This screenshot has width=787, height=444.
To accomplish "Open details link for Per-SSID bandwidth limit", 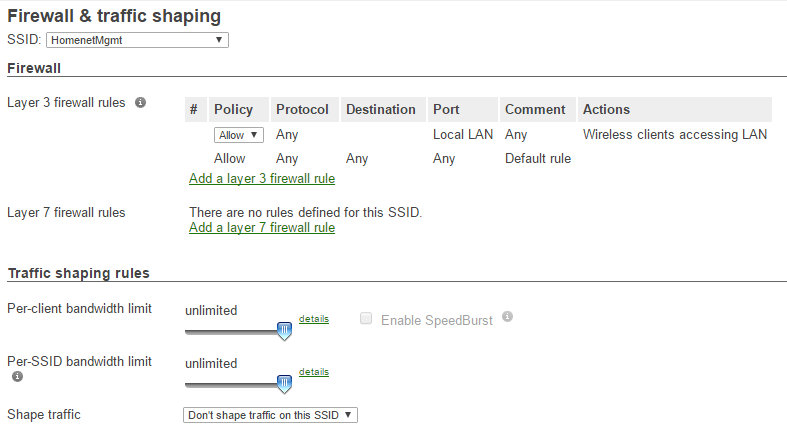I will pyautogui.click(x=313, y=372).
